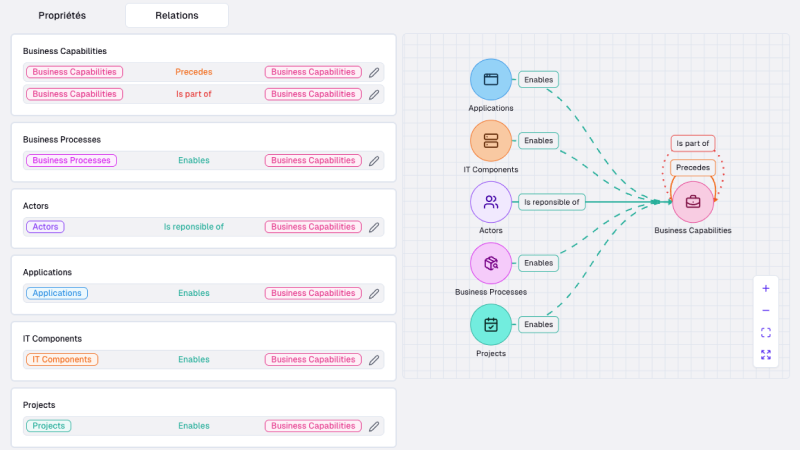Edit the Actors 'Is reponsible of' relation

[374, 227]
